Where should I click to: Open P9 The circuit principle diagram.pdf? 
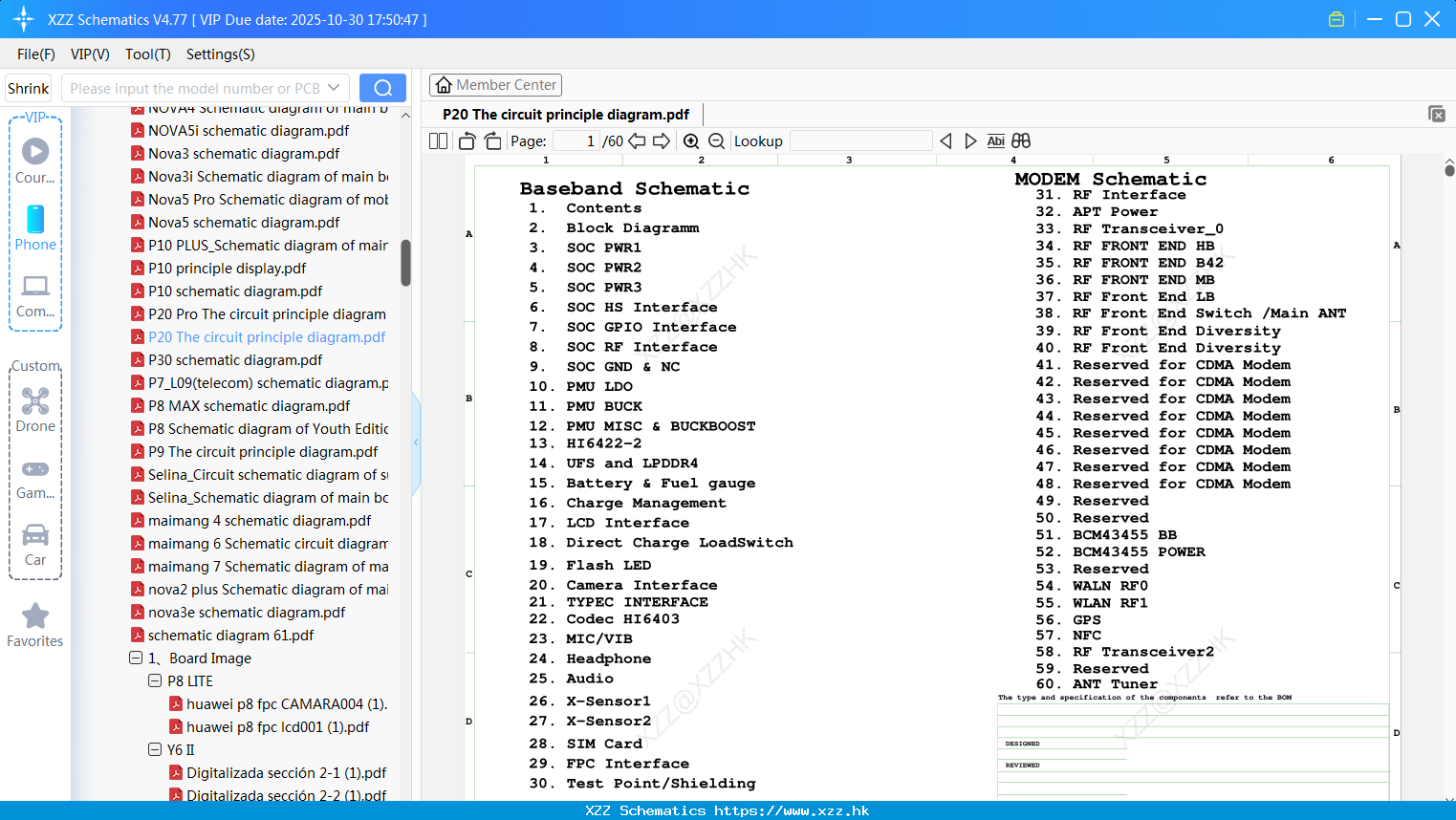tap(263, 451)
